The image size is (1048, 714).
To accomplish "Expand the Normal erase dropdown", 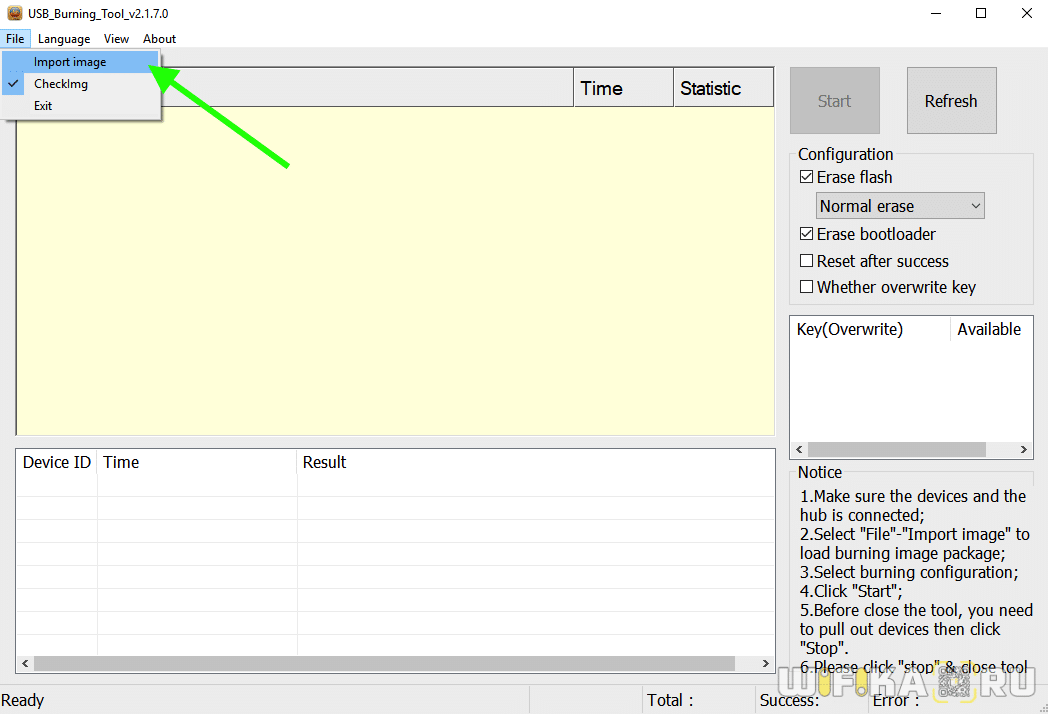I will click(x=900, y=206).
